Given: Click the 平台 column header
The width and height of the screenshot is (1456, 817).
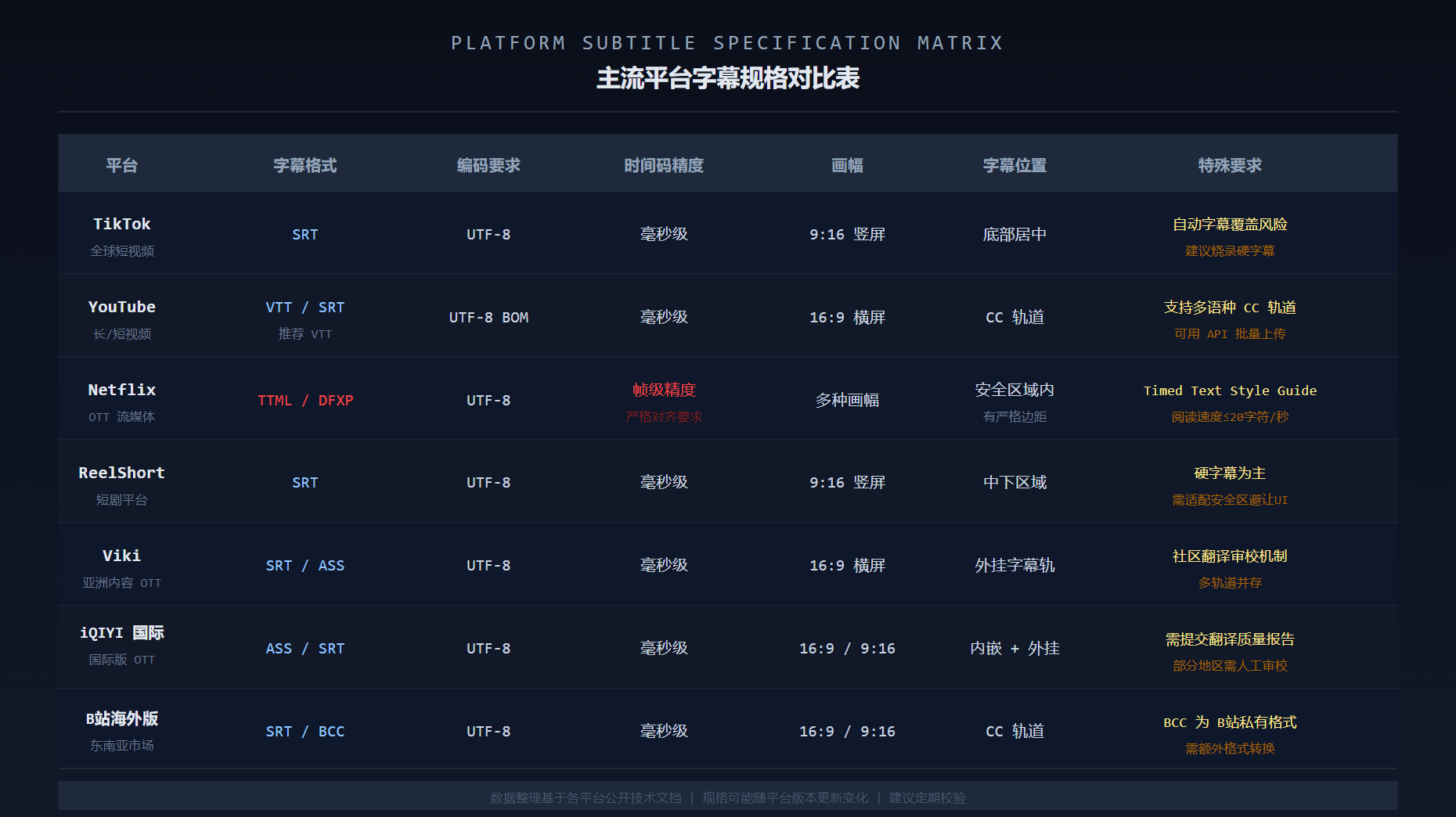Looking at the screenshot, I should [x=121, y=165].
